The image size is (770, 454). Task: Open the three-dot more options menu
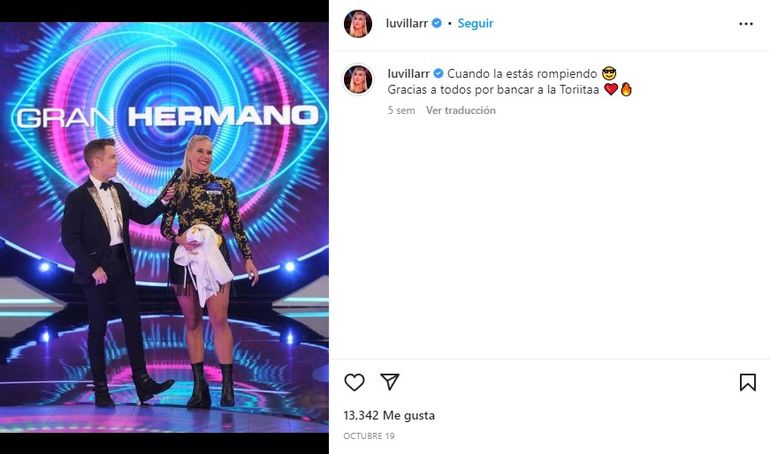point(745,24)
